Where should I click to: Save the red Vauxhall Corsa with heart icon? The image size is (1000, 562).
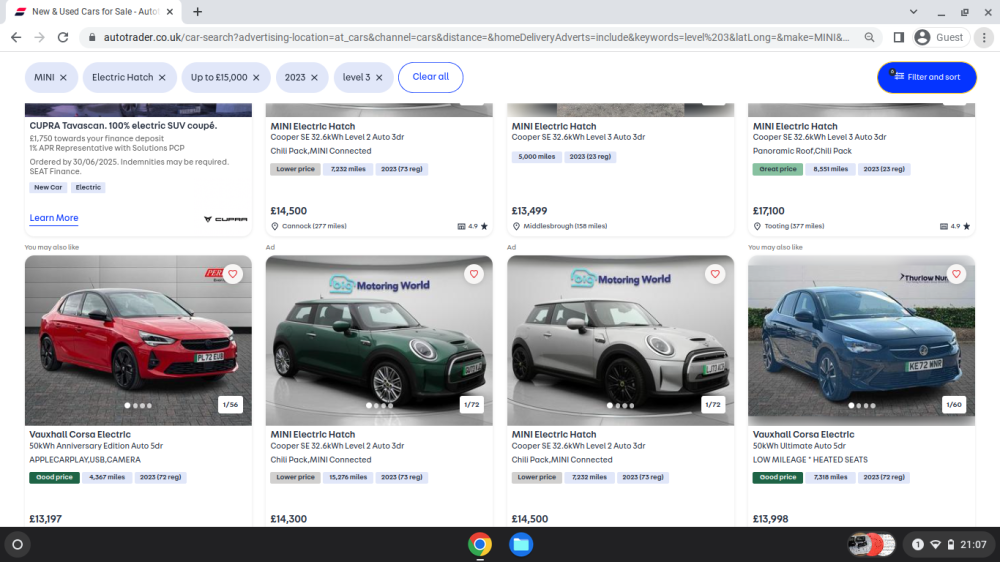pos(233,274)
